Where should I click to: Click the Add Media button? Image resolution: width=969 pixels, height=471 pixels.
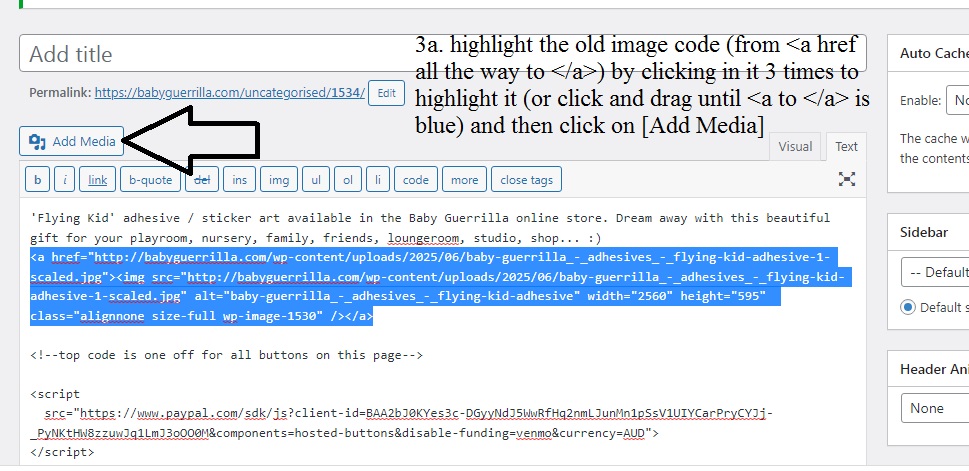[71, 141]
